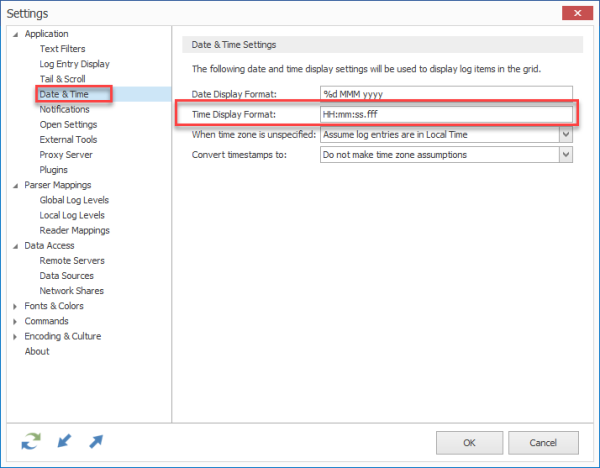Image resolution: width=600 pixels, height=468 pixels.
Task: Collapse the Data Access tree node
Action: pyautogui.click(x=15, y=246)
